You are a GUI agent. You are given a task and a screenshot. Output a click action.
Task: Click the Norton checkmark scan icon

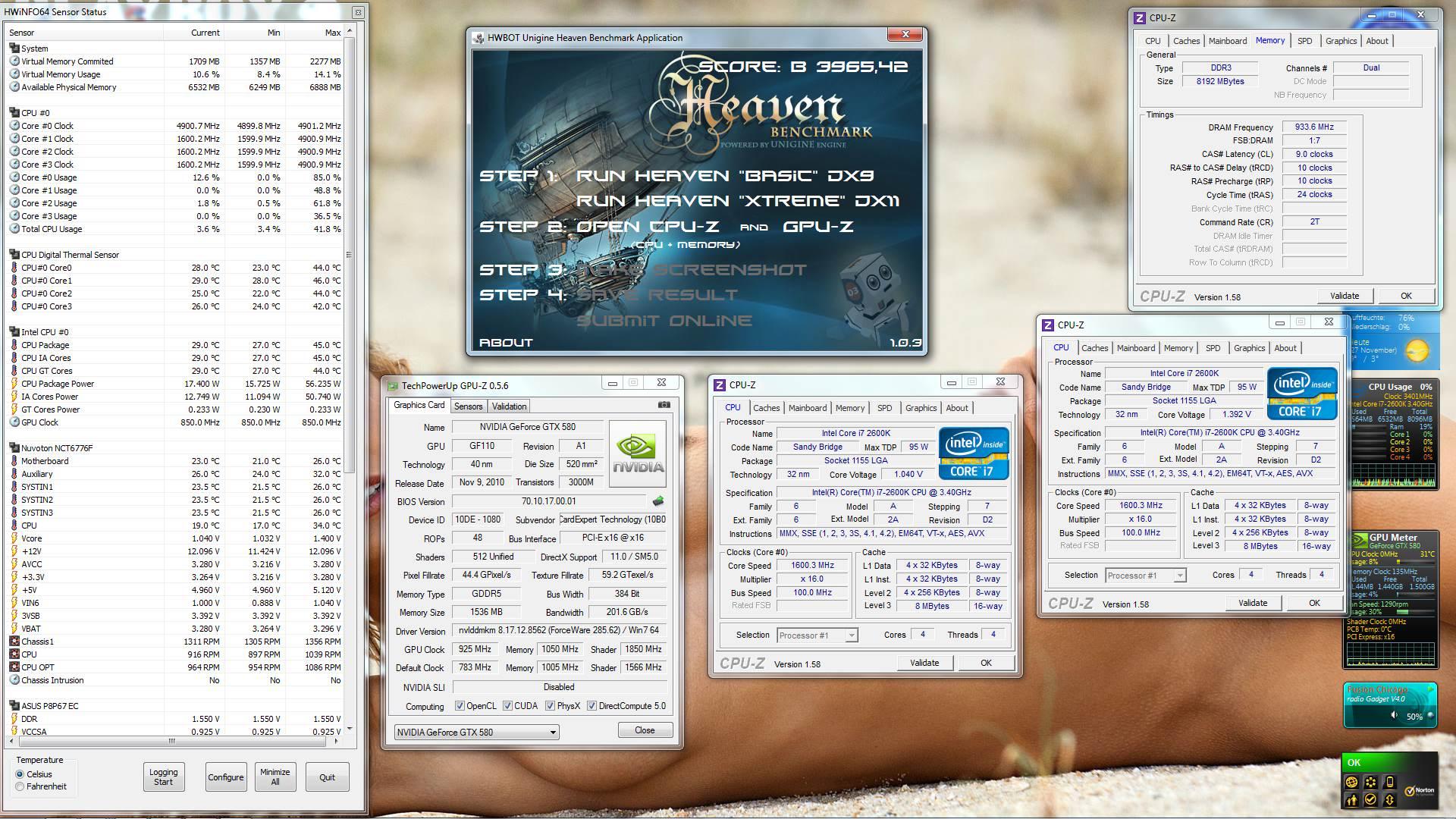(1370, 800)
